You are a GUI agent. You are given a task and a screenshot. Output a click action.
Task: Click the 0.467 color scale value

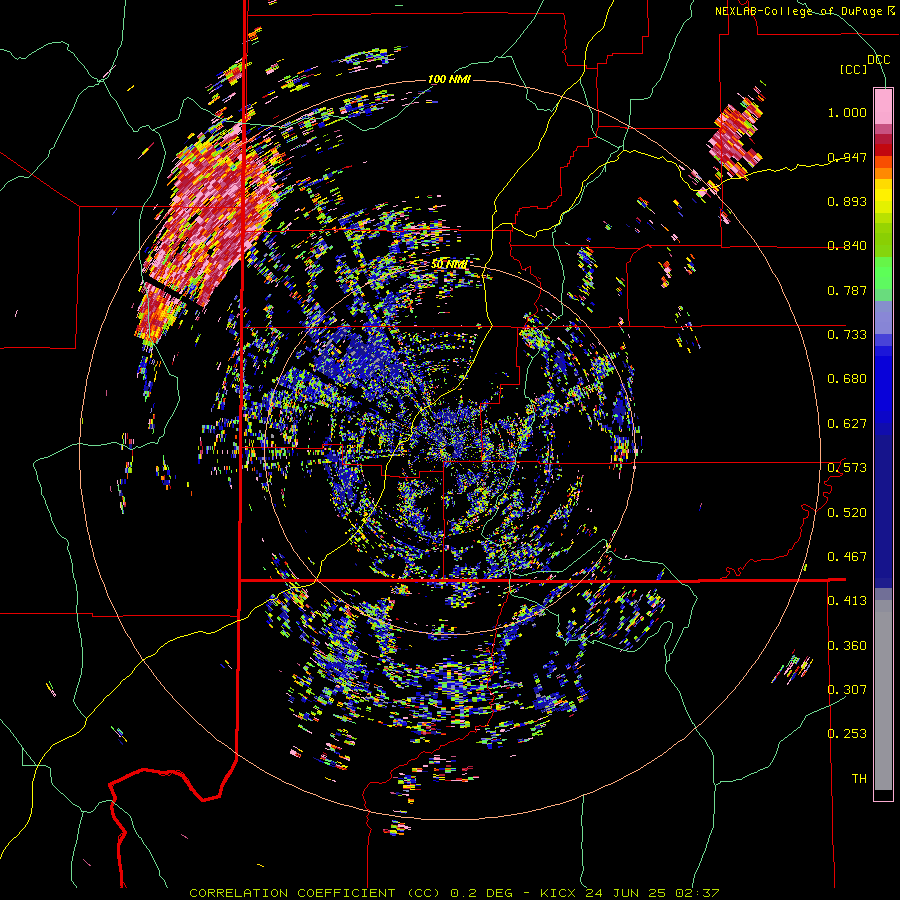[x=847, y=557]
